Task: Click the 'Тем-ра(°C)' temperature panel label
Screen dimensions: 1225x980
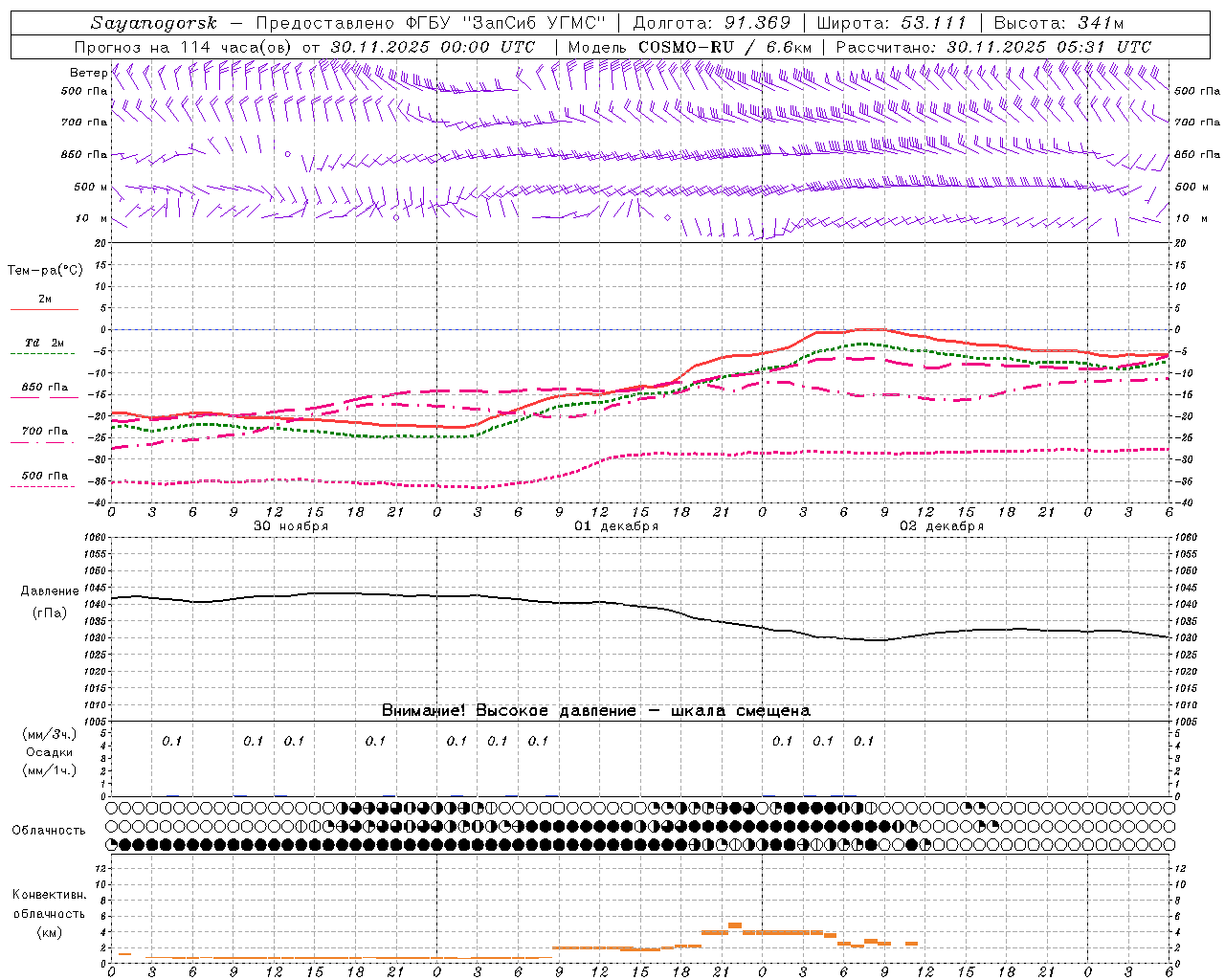Action: [x=45, y=270]
